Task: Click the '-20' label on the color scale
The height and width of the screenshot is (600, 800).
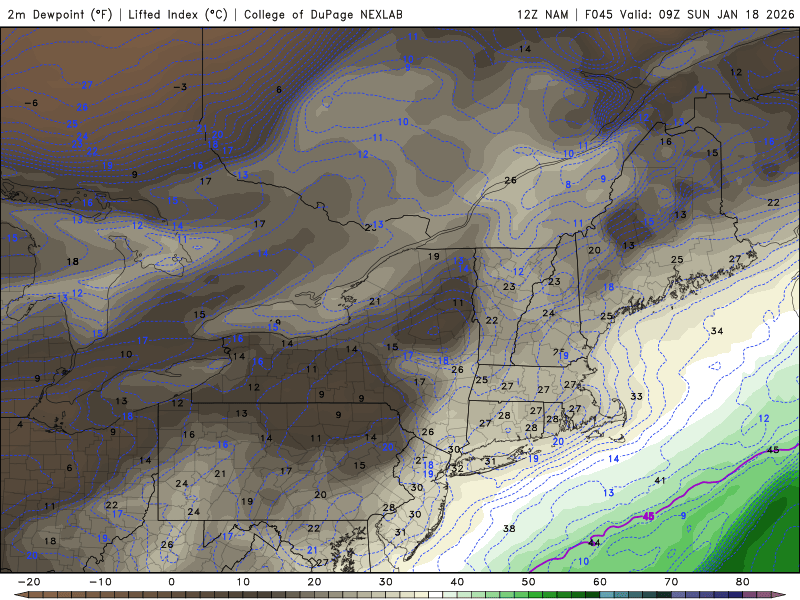Action: (x=29, y=582)
